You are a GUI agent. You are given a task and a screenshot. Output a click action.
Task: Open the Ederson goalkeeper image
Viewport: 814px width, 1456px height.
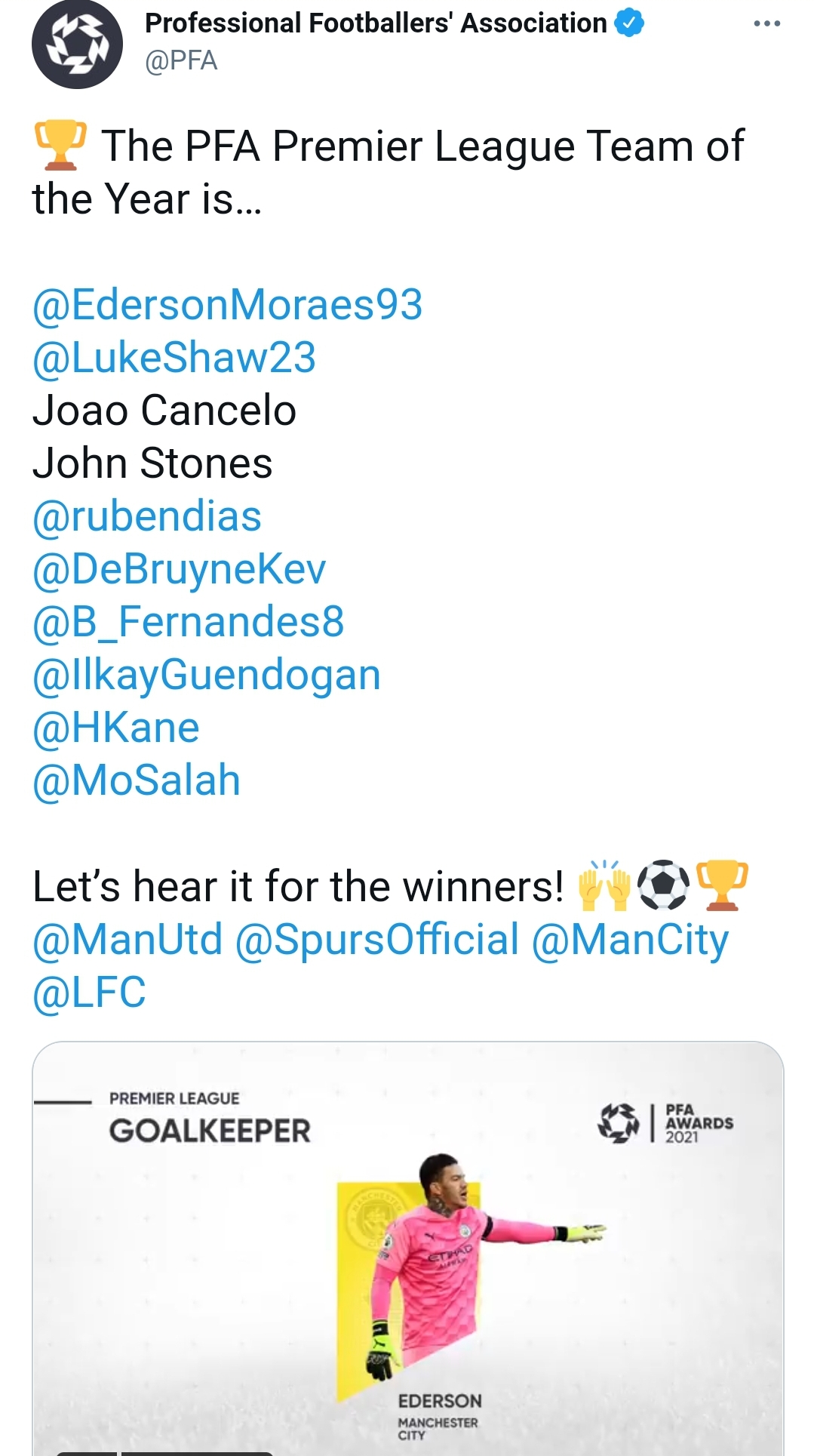(407, 1268)
